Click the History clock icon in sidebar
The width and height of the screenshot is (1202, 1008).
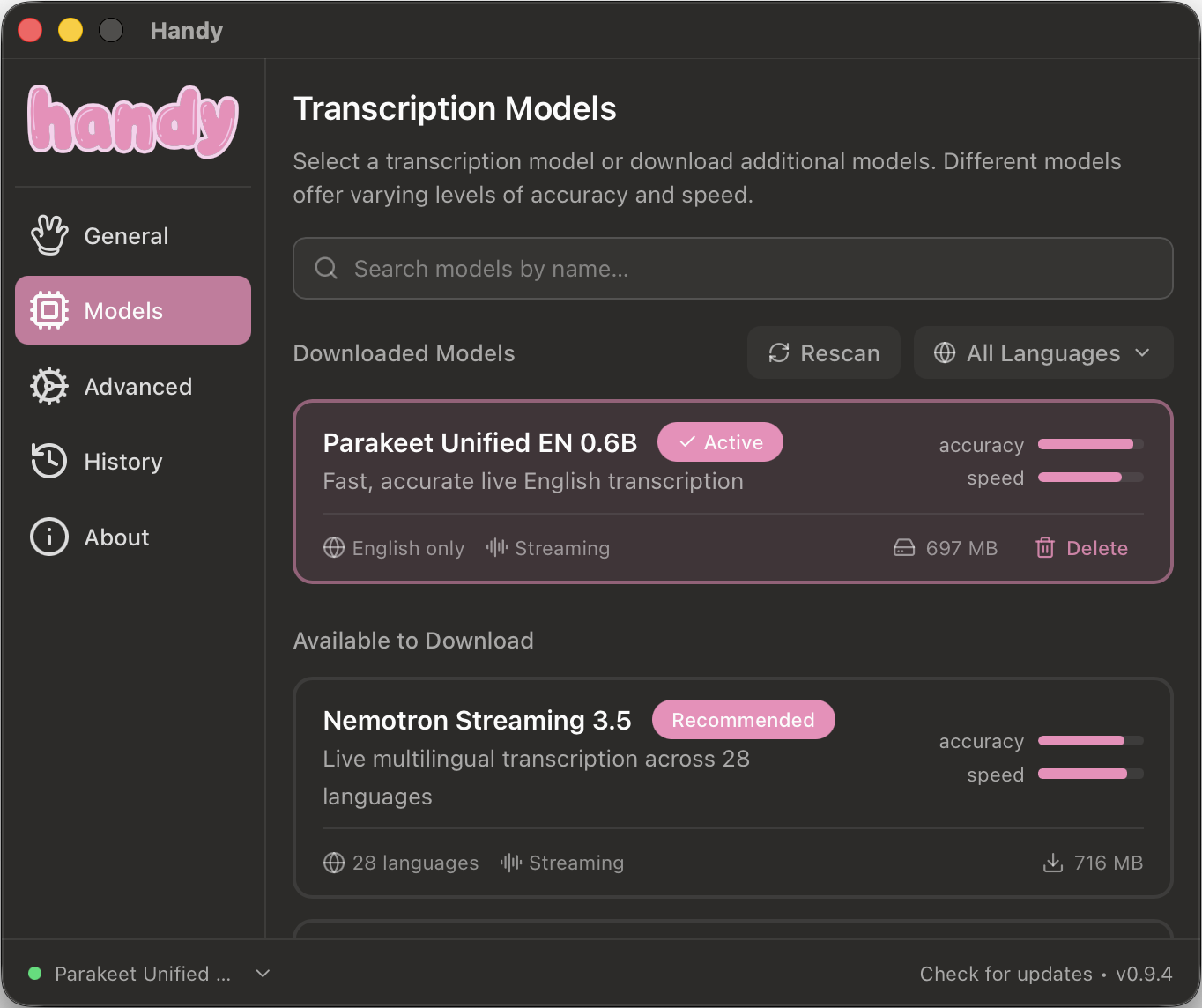[x=49, y=461]
